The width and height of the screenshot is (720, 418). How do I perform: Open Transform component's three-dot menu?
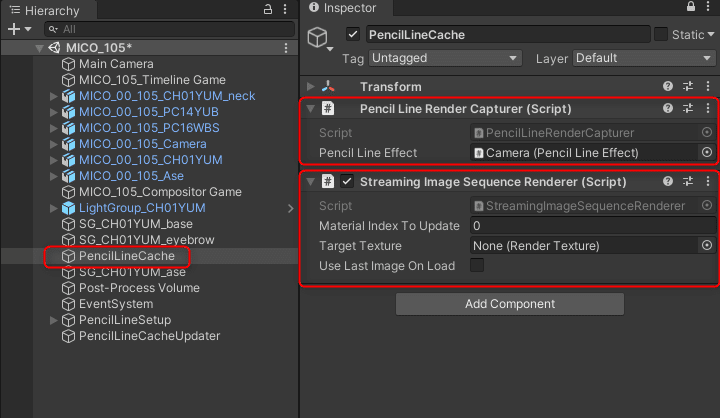click(708, 86)
